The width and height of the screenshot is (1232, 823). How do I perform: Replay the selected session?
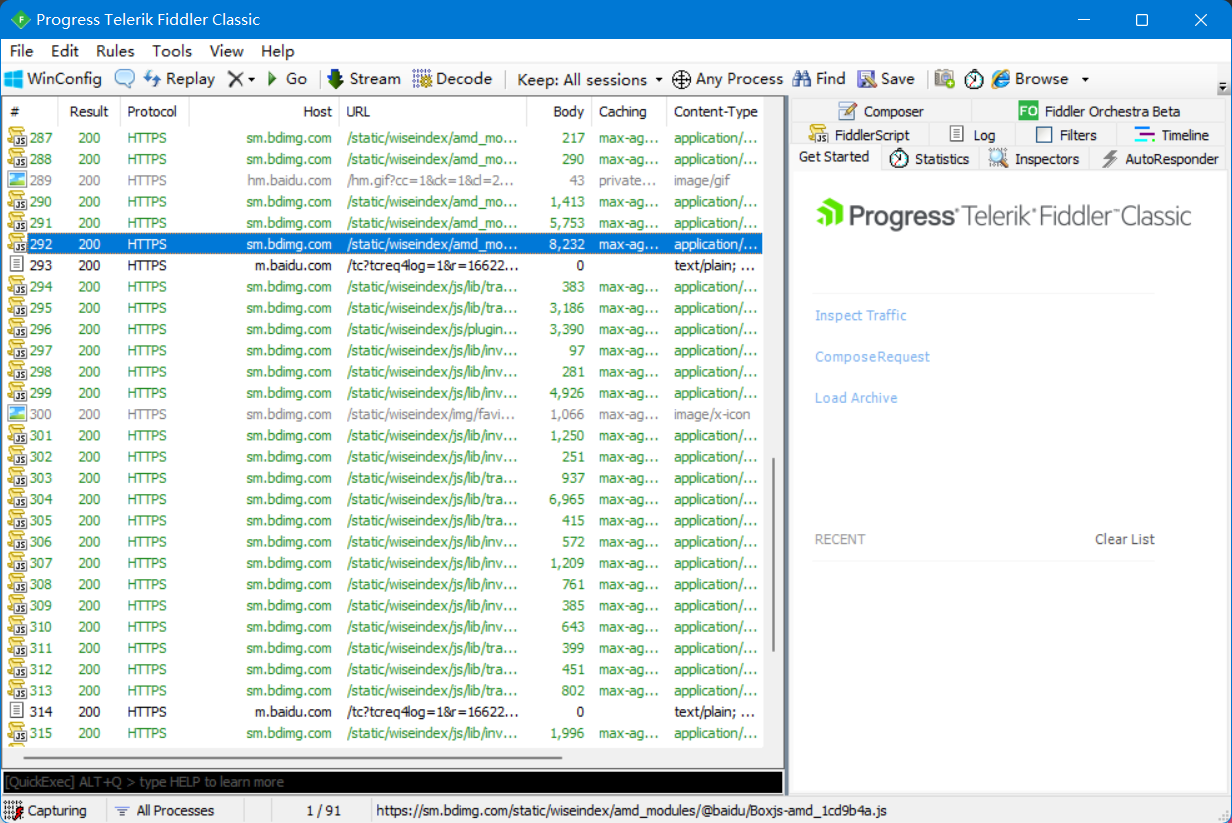point(179,79)
